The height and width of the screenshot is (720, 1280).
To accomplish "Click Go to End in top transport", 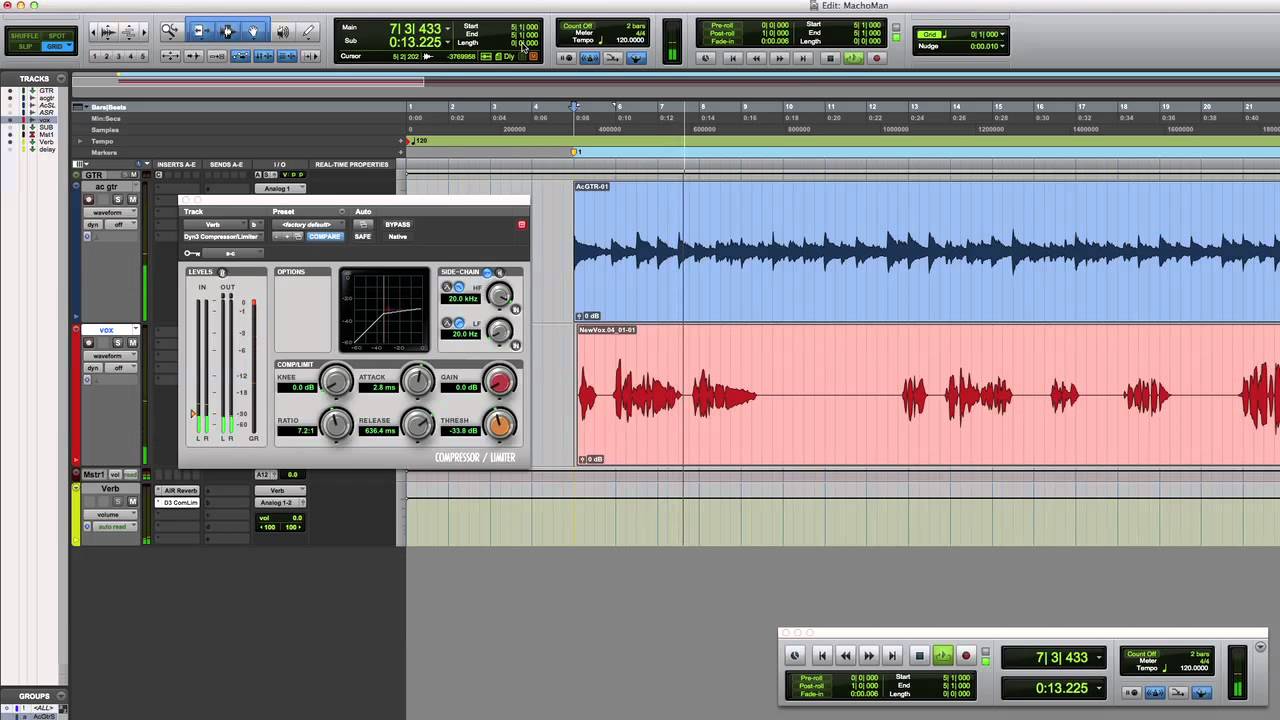I will point(803,58).
